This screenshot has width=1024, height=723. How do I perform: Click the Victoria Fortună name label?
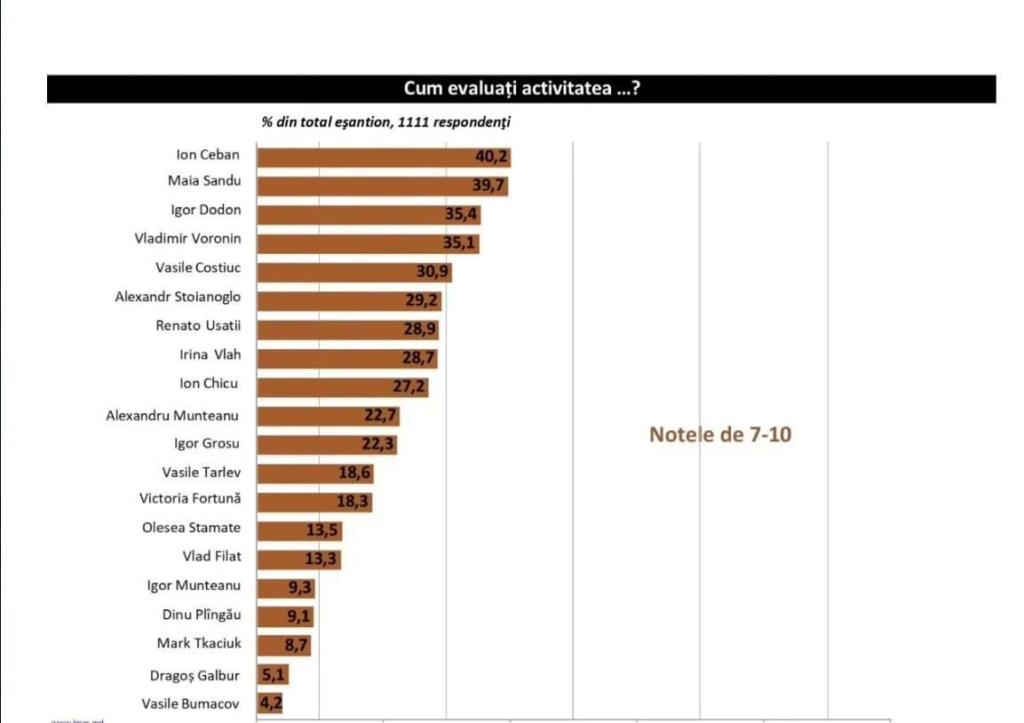pos(190,498)
